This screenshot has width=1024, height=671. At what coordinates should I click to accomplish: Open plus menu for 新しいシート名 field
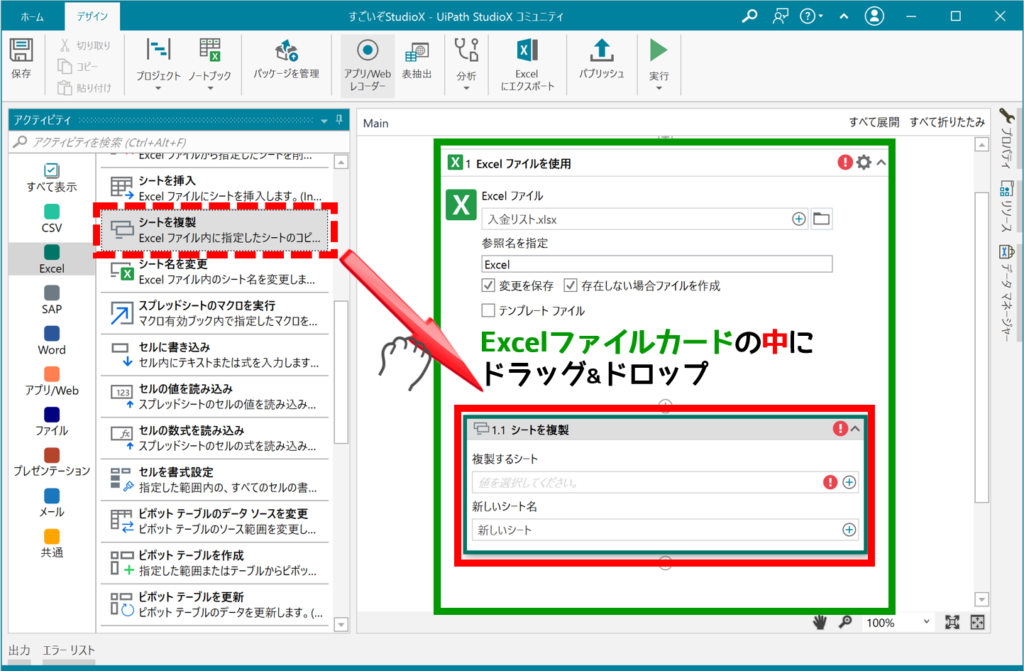[848, 529]
